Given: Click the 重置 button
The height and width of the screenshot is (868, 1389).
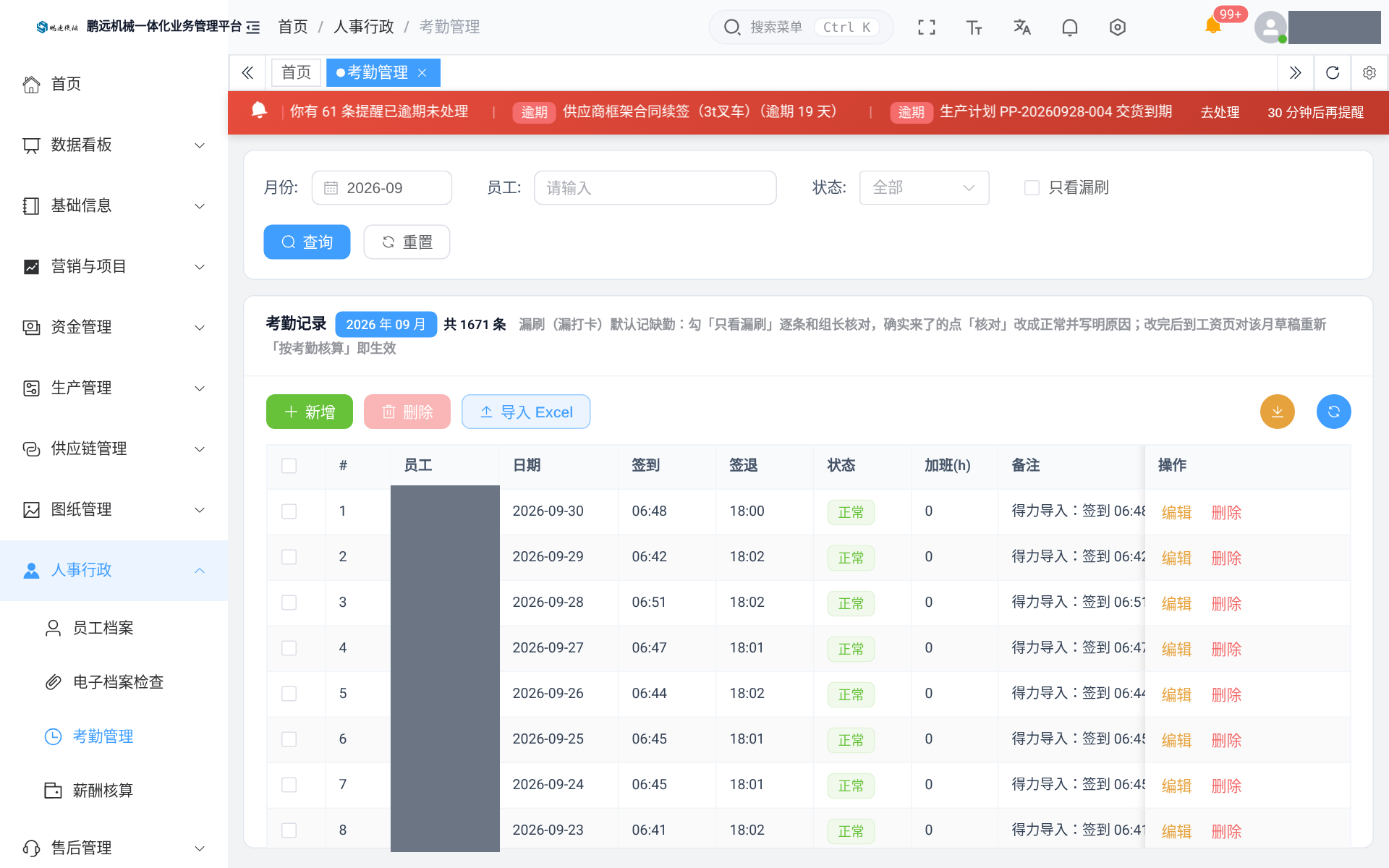Looking at the screenshot, I should [407, 242].
